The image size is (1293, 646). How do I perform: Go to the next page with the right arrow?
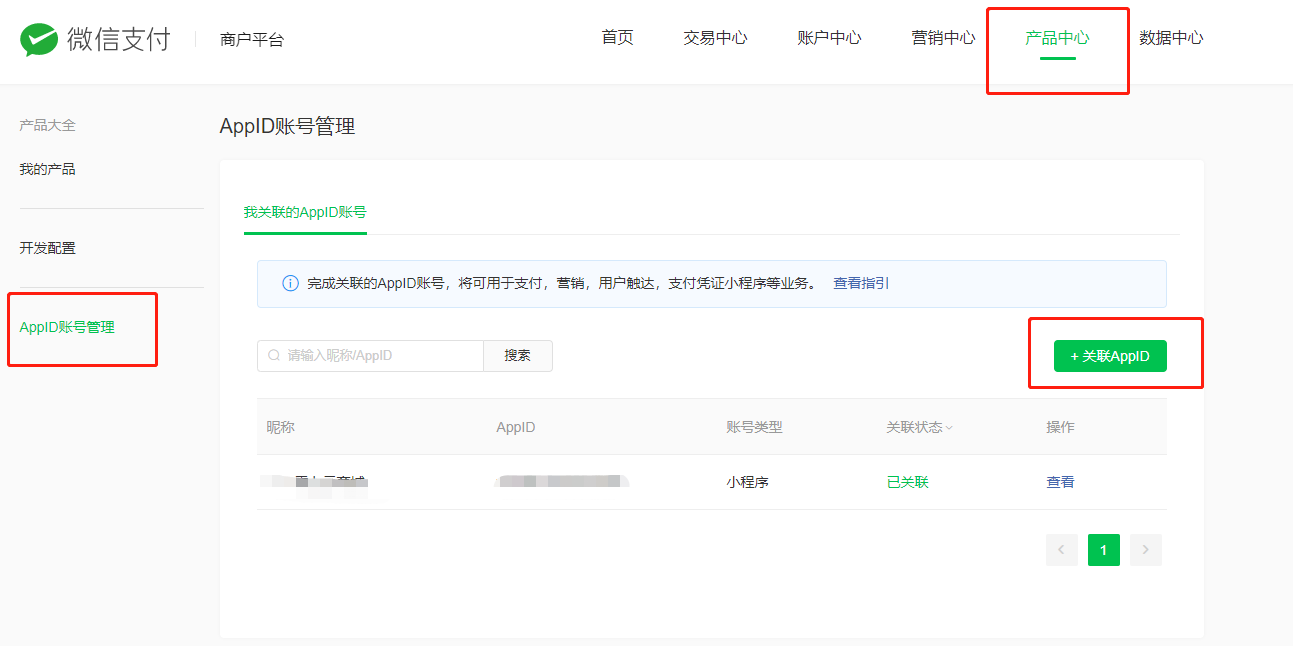coord(1146,550)
